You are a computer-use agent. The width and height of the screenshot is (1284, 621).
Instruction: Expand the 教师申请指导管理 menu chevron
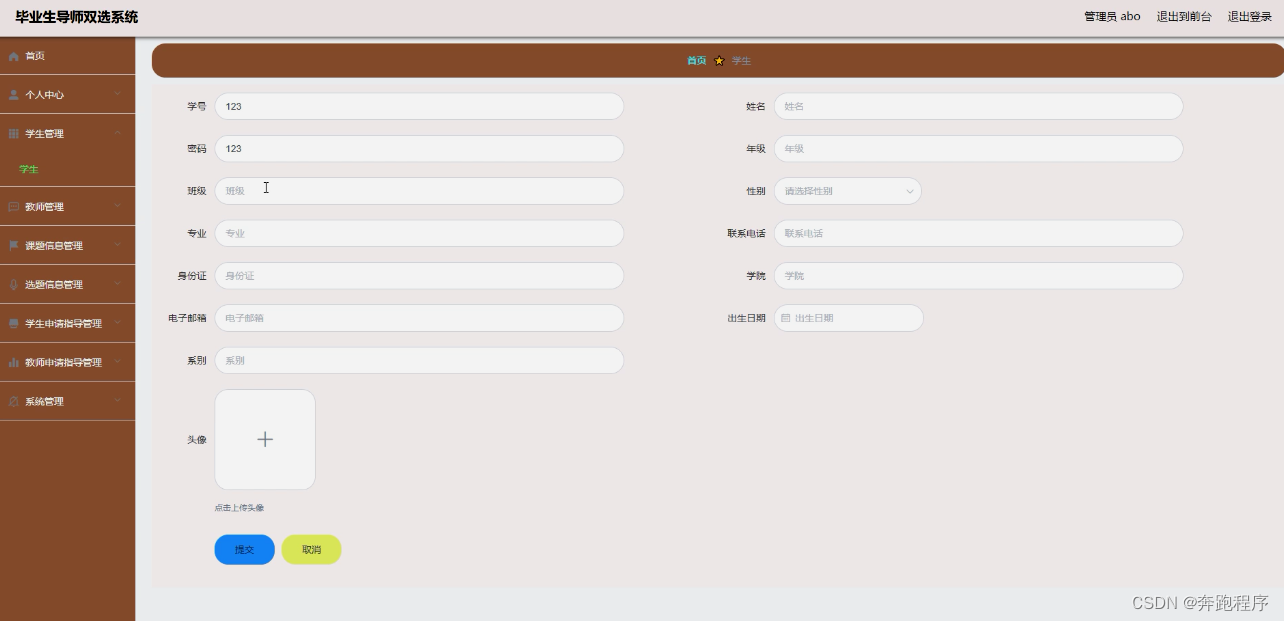(117, 363)
